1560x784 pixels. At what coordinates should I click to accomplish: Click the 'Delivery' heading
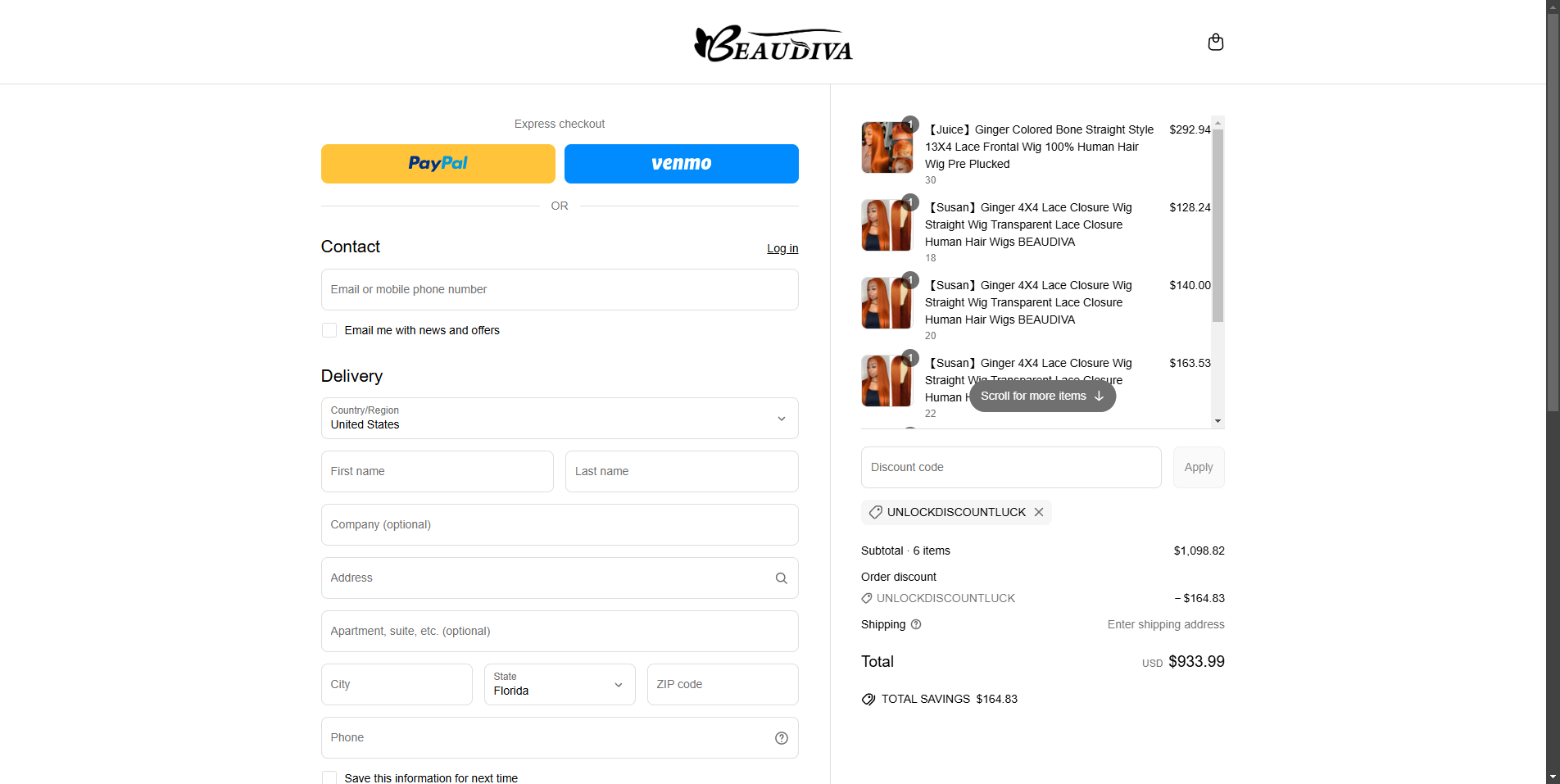(351, 376)
